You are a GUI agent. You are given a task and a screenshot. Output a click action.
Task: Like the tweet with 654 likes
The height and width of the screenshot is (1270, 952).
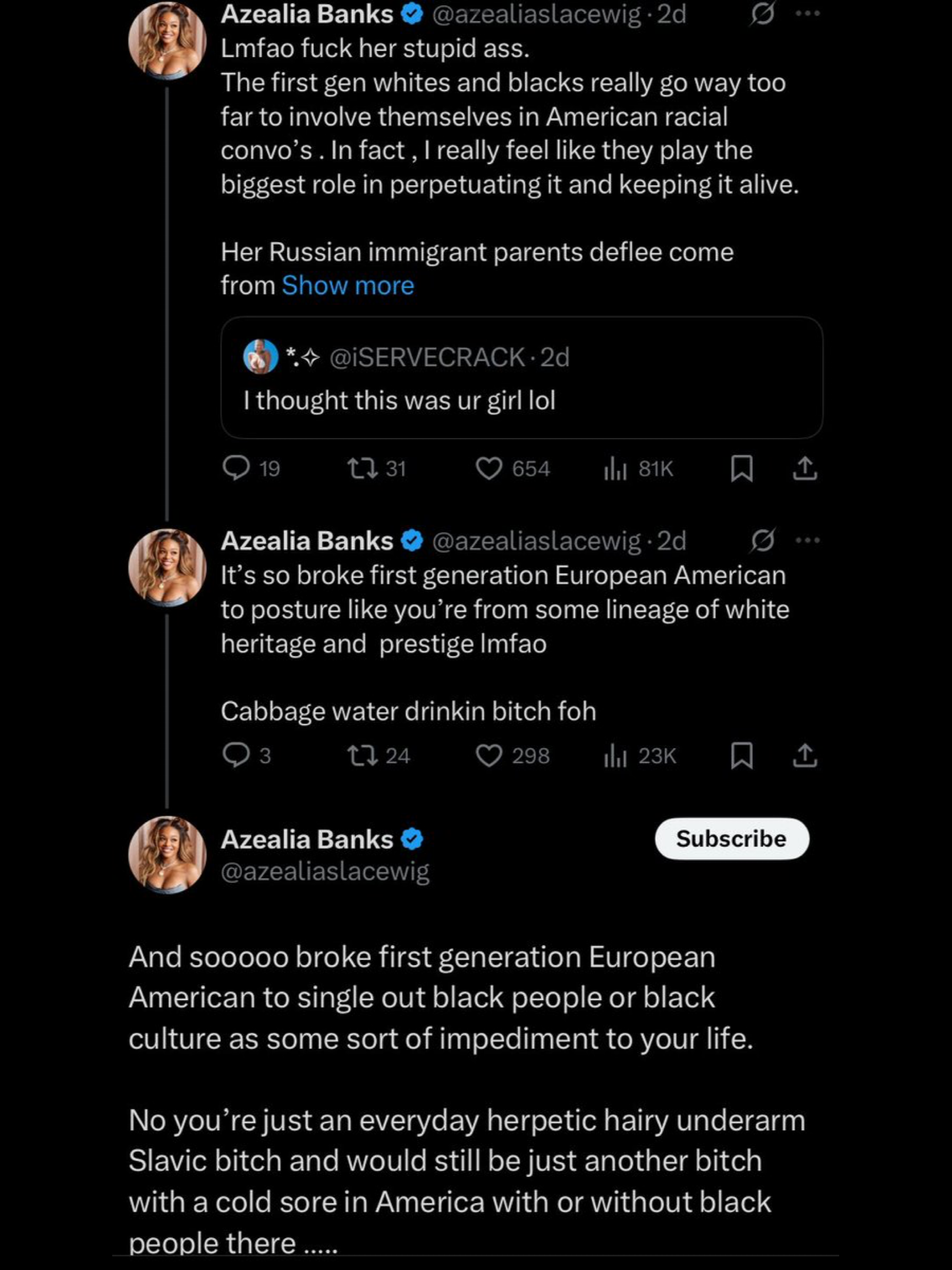512,469
